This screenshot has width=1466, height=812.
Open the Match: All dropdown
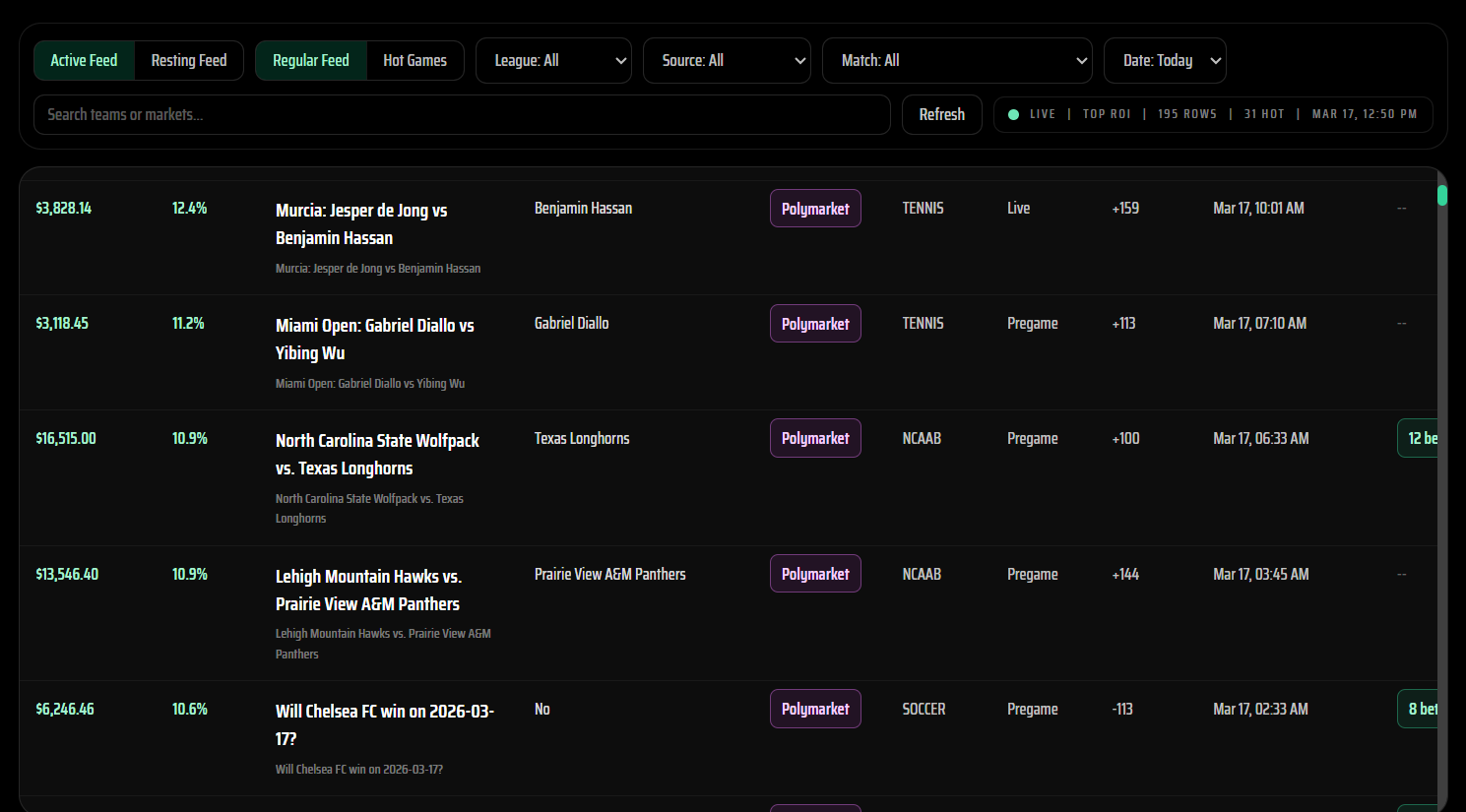pos(956,61)
